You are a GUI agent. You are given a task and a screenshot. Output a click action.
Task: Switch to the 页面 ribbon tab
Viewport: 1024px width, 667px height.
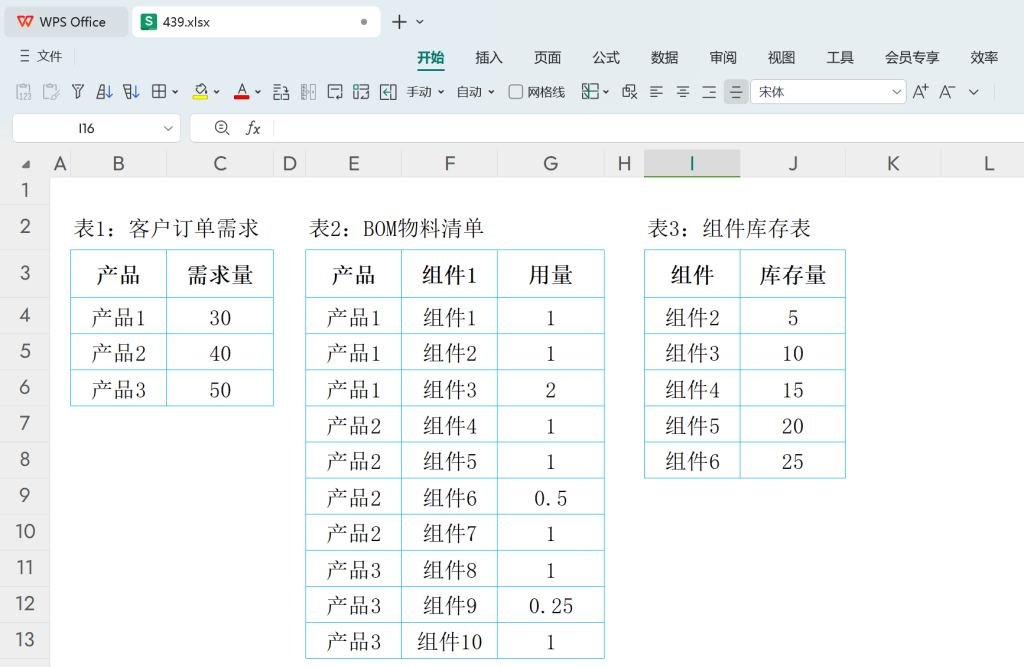click(x=547, y=57)
